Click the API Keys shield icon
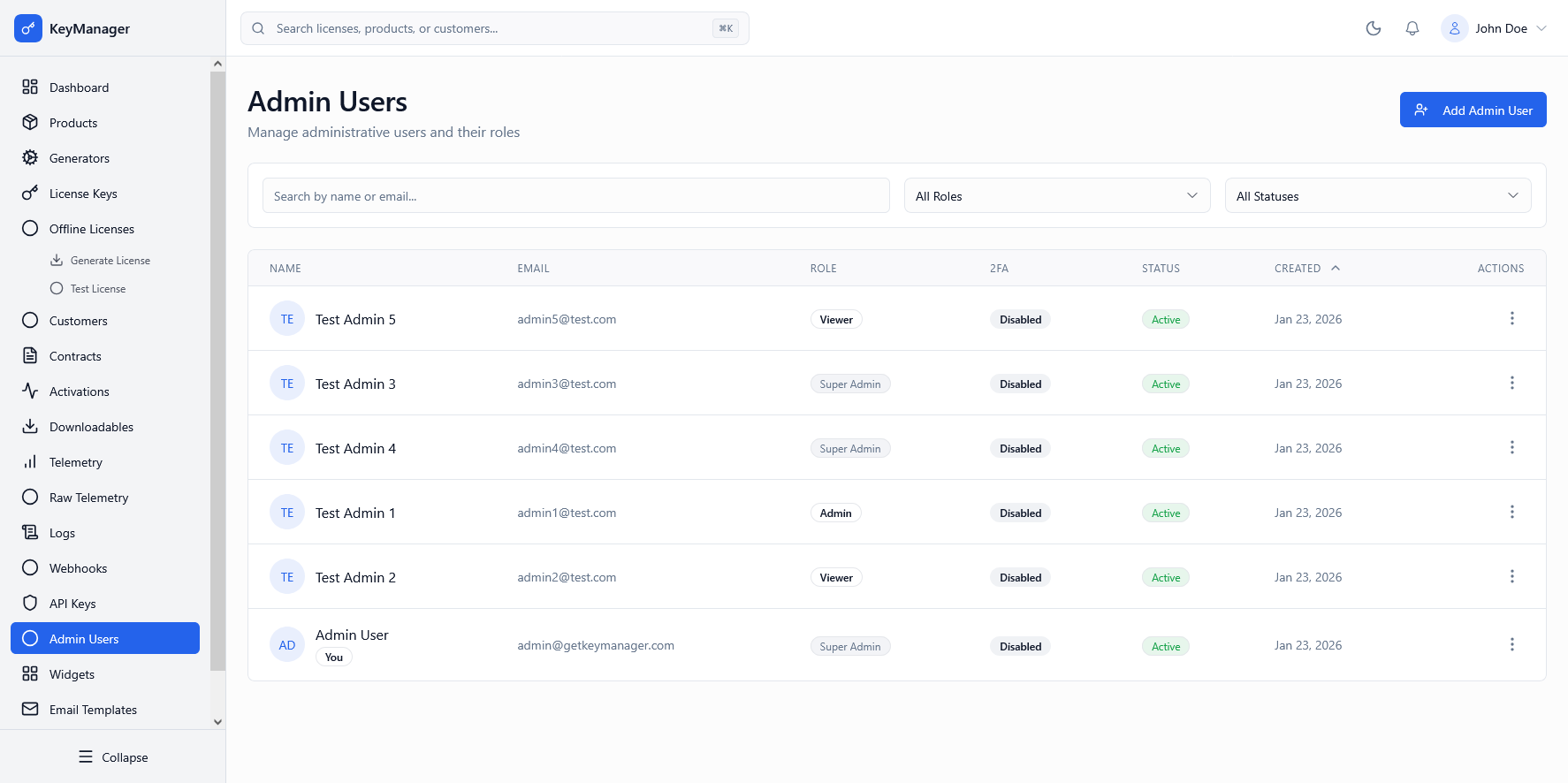Image resolution: width=1568 pixels, height=783 pixels. point(30,603)
